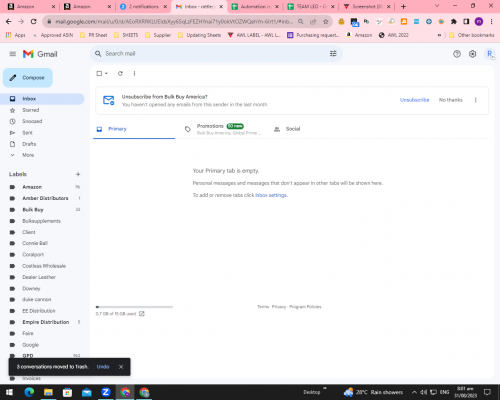
Task: Switch to the TEAM LEO browser tab
Action: coord(311,6)
